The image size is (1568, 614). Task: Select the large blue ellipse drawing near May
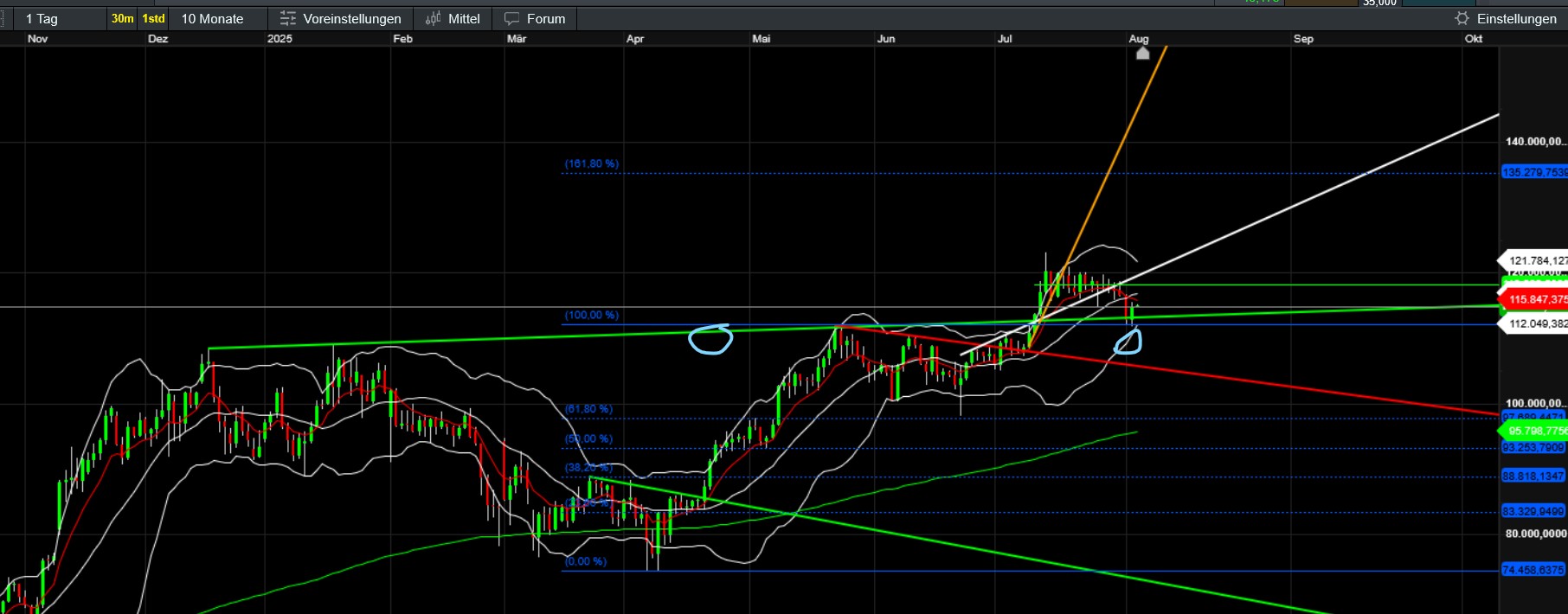(x=710, y=339)
